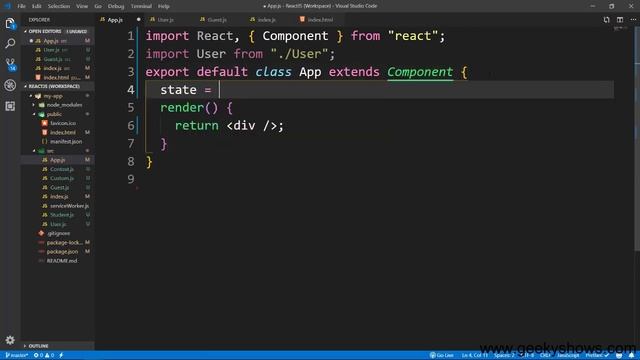Viewport: 640px width, 360px height.
Task: Click the lightning bolt icon in the status bar
Action: (61, 356)
